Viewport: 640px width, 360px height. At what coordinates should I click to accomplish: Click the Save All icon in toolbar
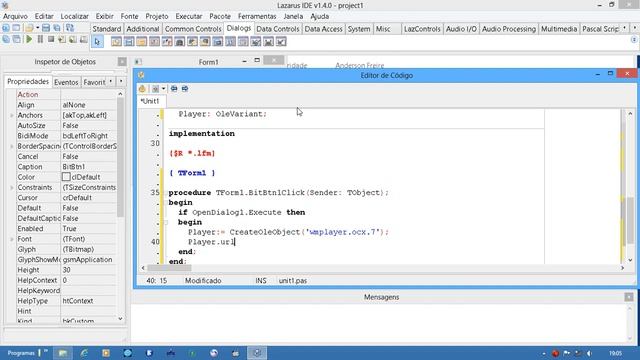57,28
